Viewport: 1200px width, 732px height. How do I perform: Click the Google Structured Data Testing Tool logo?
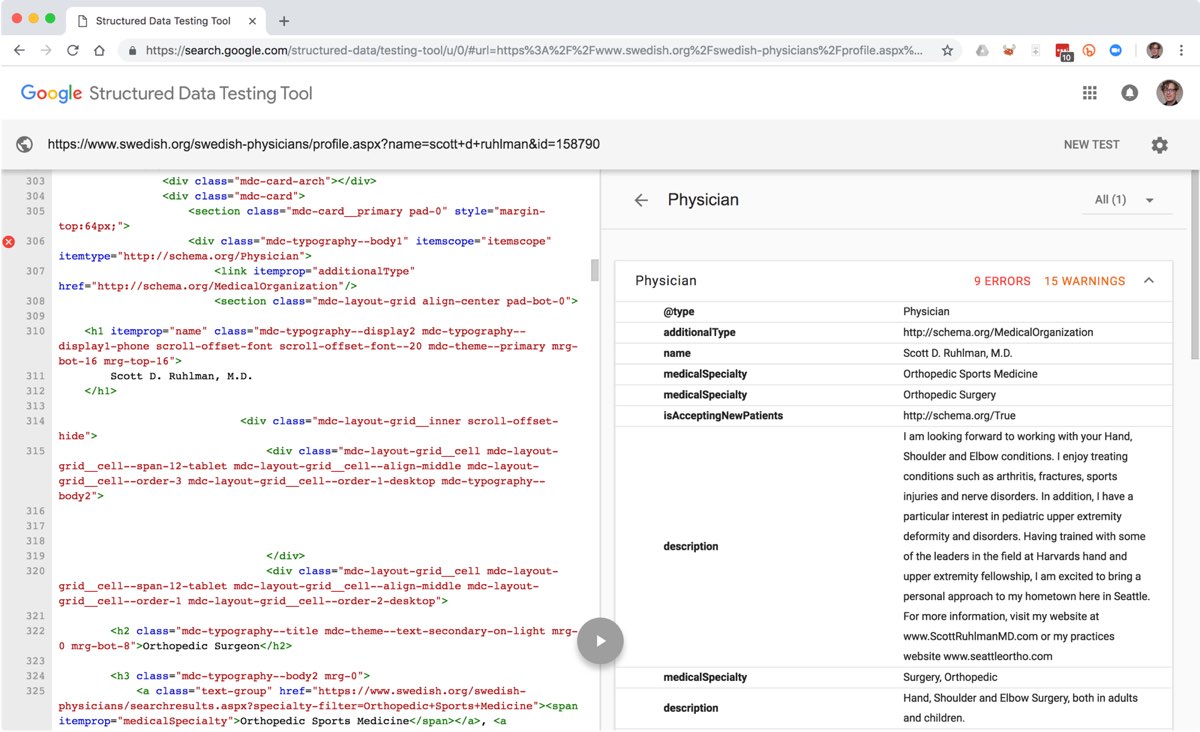(x=167, y=94)
